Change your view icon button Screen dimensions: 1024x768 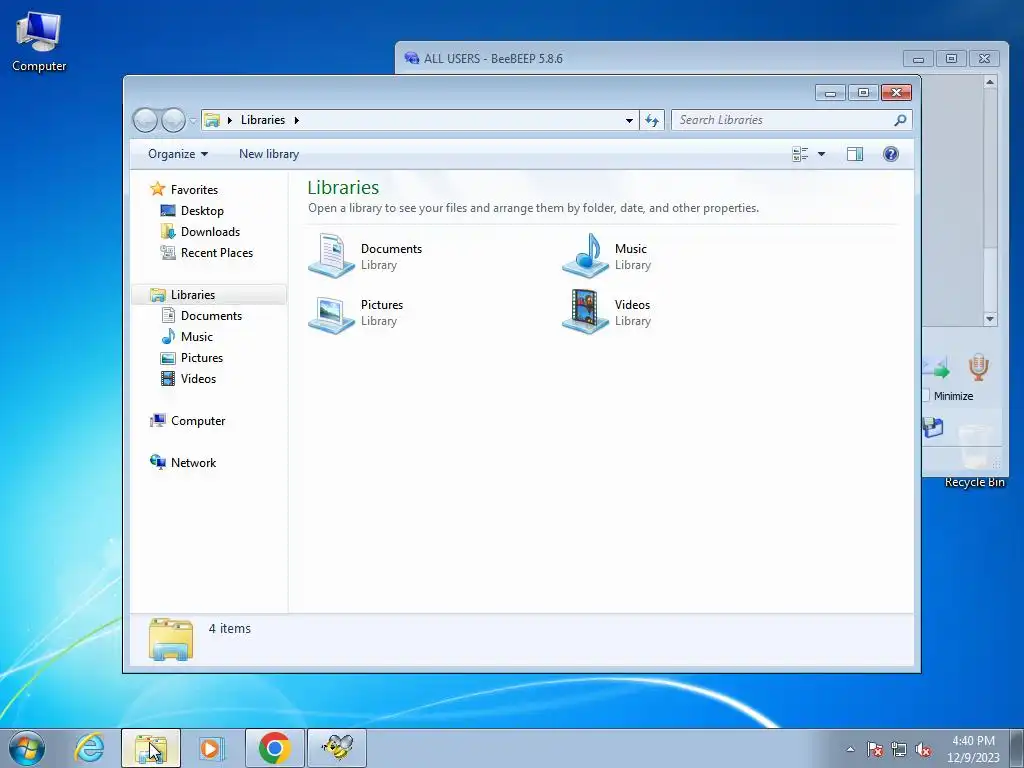point(800,154)
